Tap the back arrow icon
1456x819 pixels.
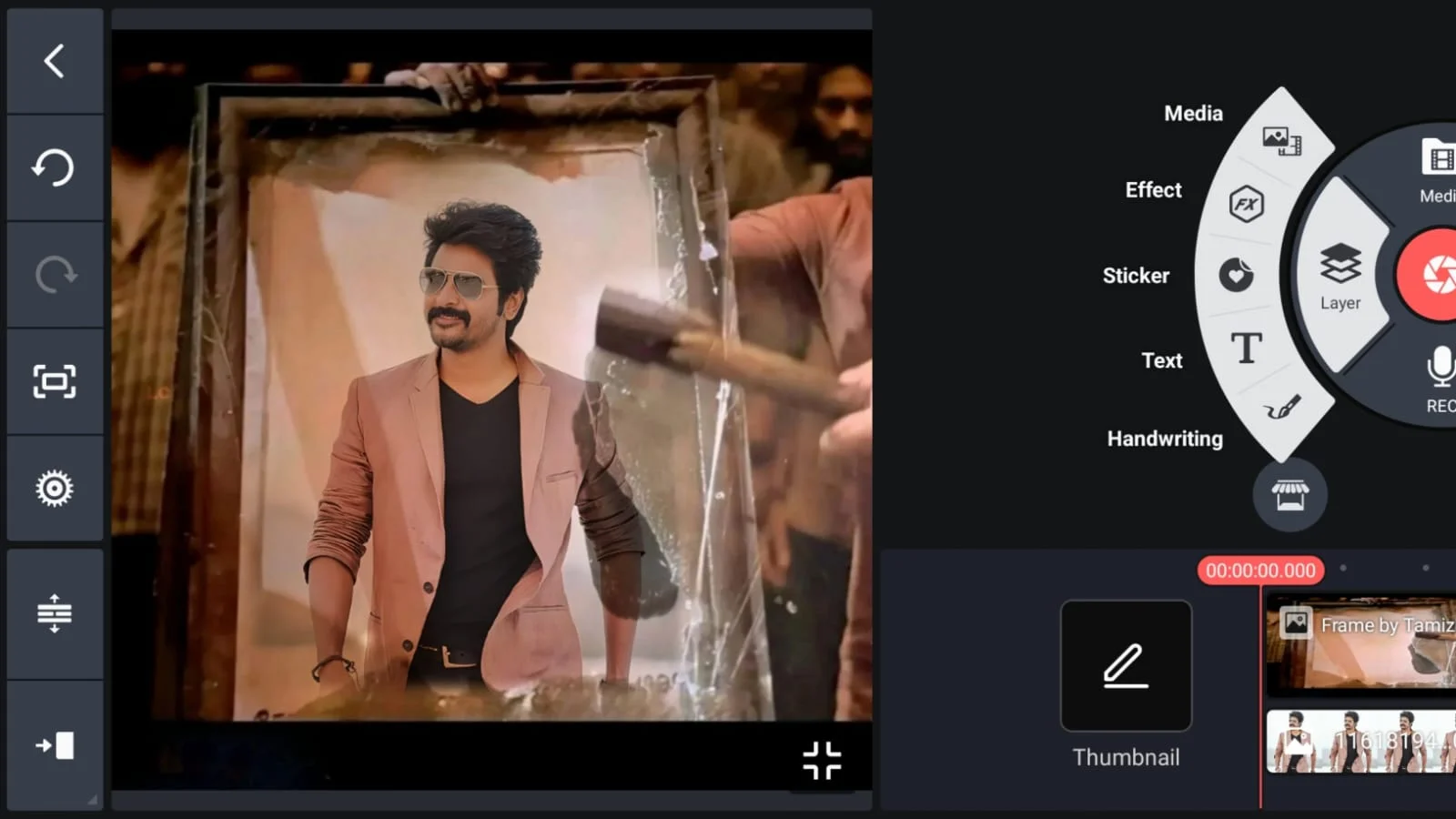[55, 62]
